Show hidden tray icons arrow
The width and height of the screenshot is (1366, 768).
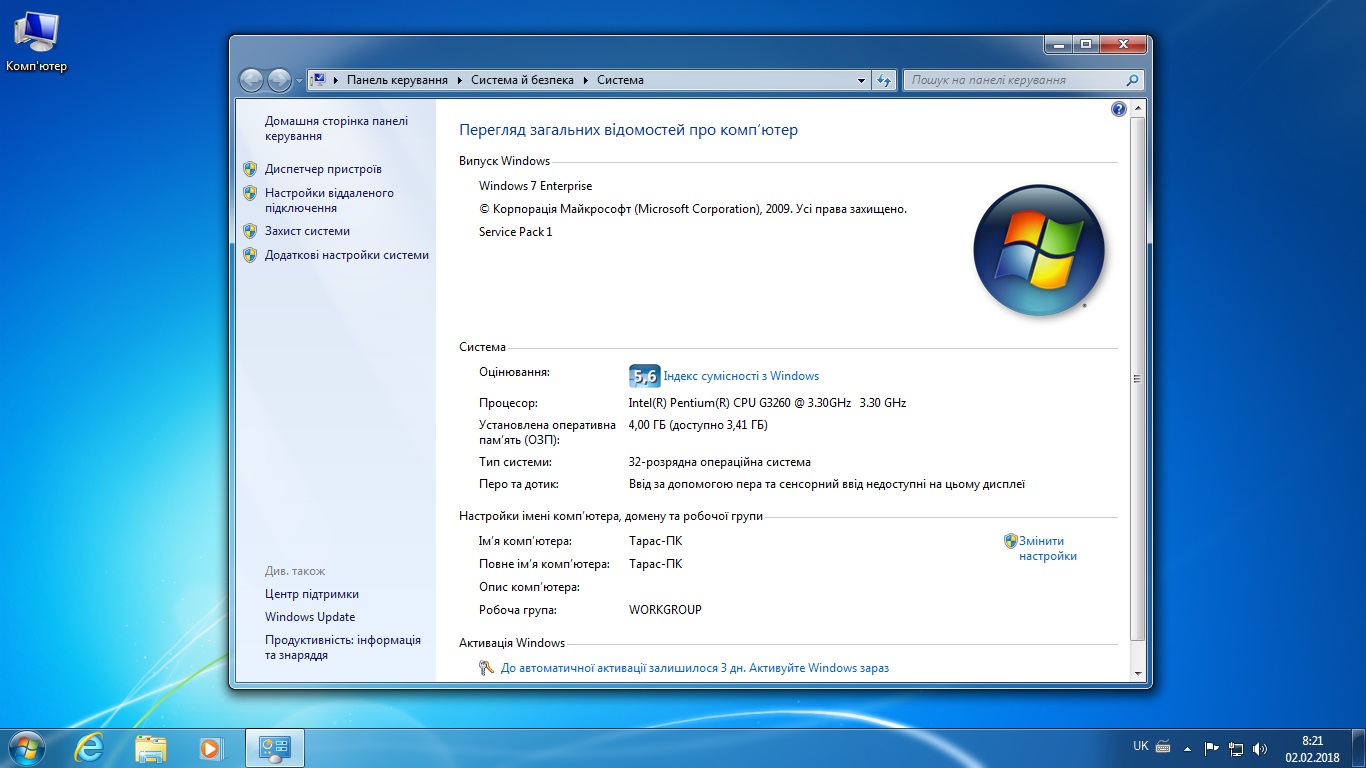pos(1188,747)
